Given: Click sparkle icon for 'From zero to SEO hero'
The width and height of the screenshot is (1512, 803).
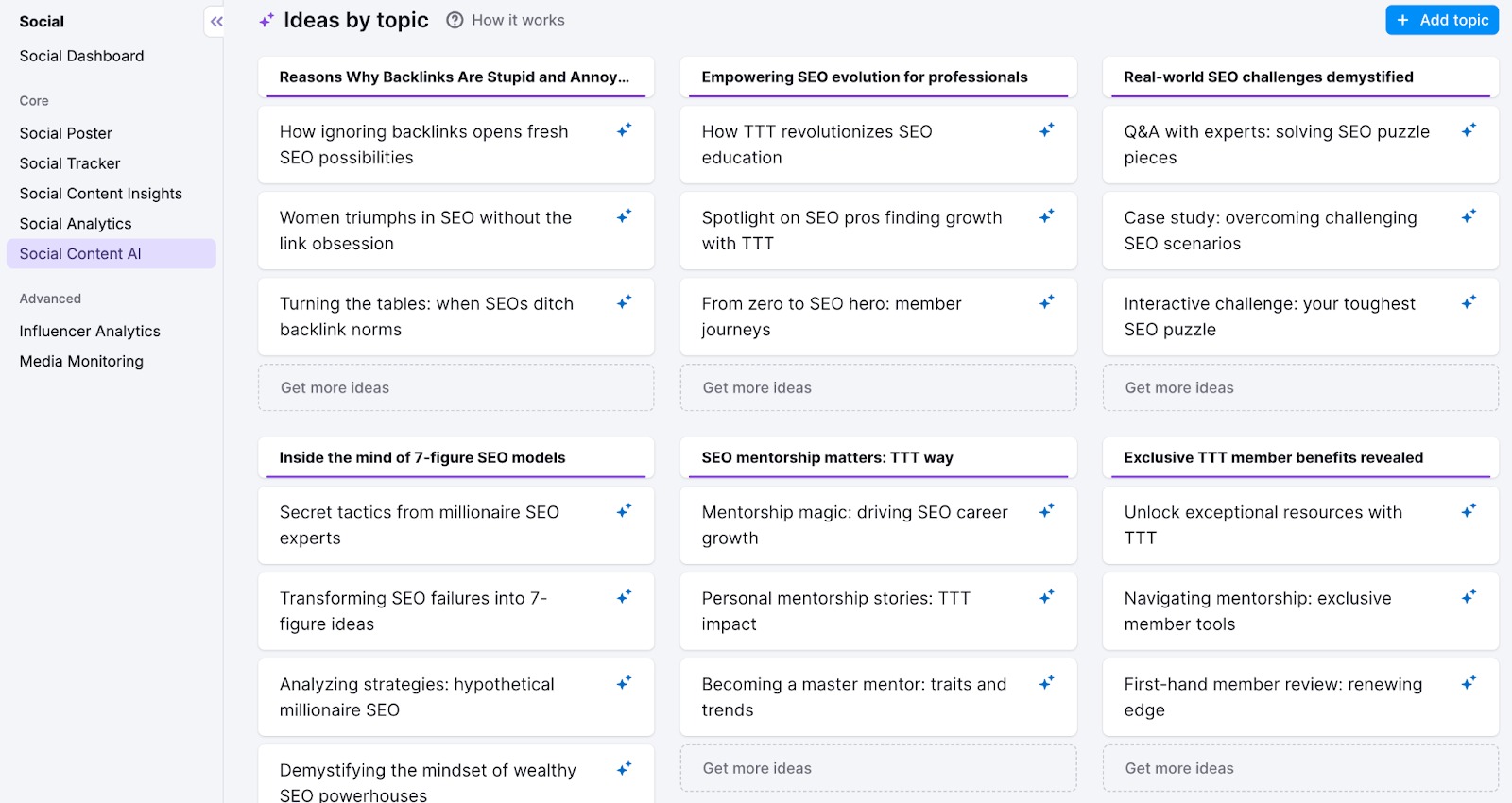Looking at the screenshot, I should (x=1046, y=302).
